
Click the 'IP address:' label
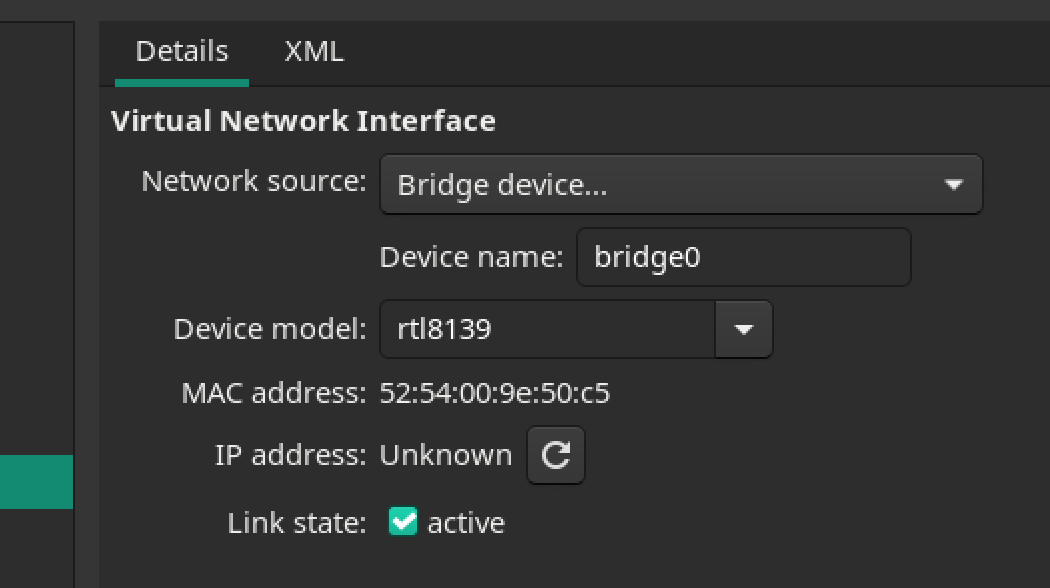291,456
